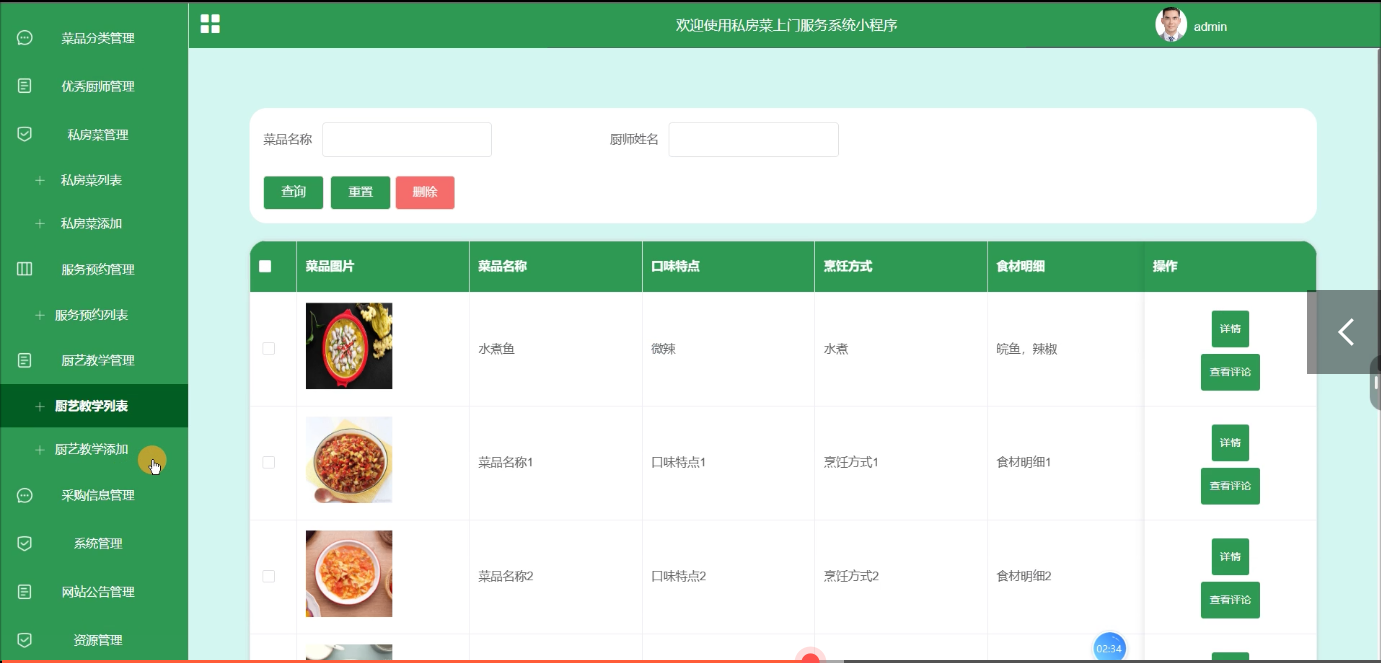Click the 查询 search button

click(293, 192)
